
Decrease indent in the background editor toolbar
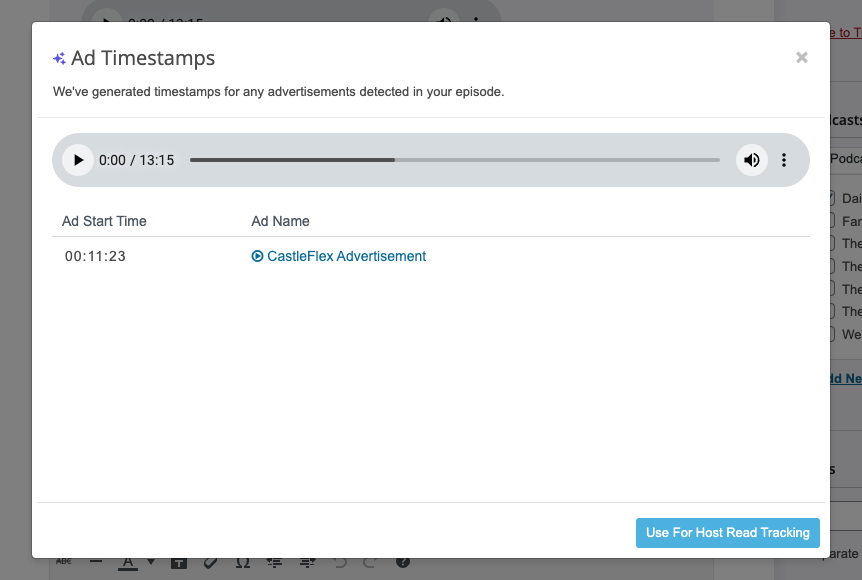point(274,562)
